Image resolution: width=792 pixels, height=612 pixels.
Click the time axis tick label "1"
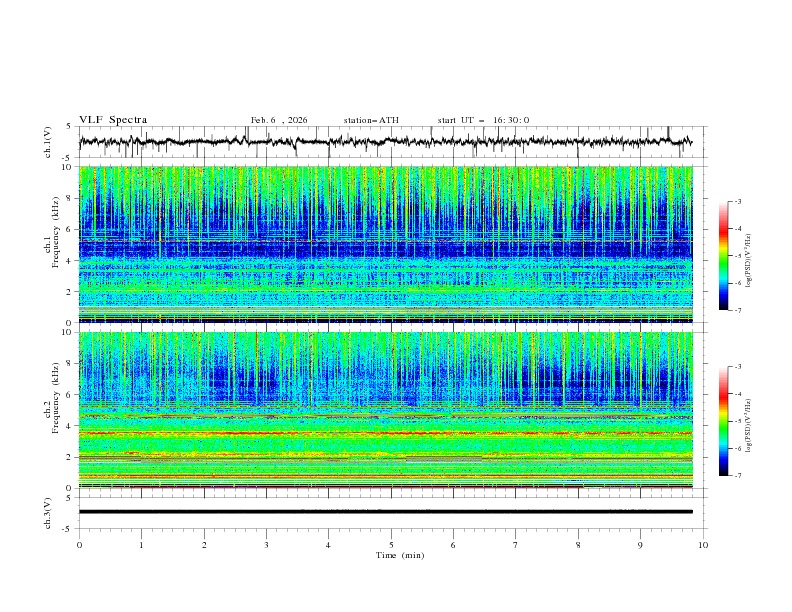coord(141,545)
